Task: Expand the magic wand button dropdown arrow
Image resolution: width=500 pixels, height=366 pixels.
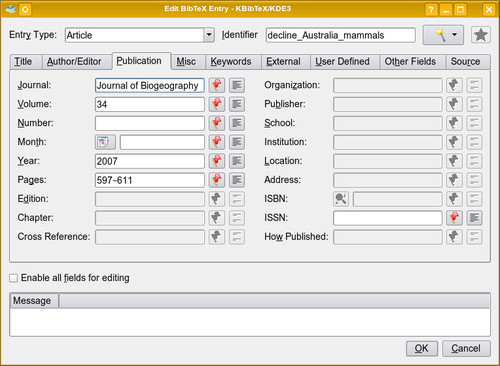Action: tap(454, 35)
